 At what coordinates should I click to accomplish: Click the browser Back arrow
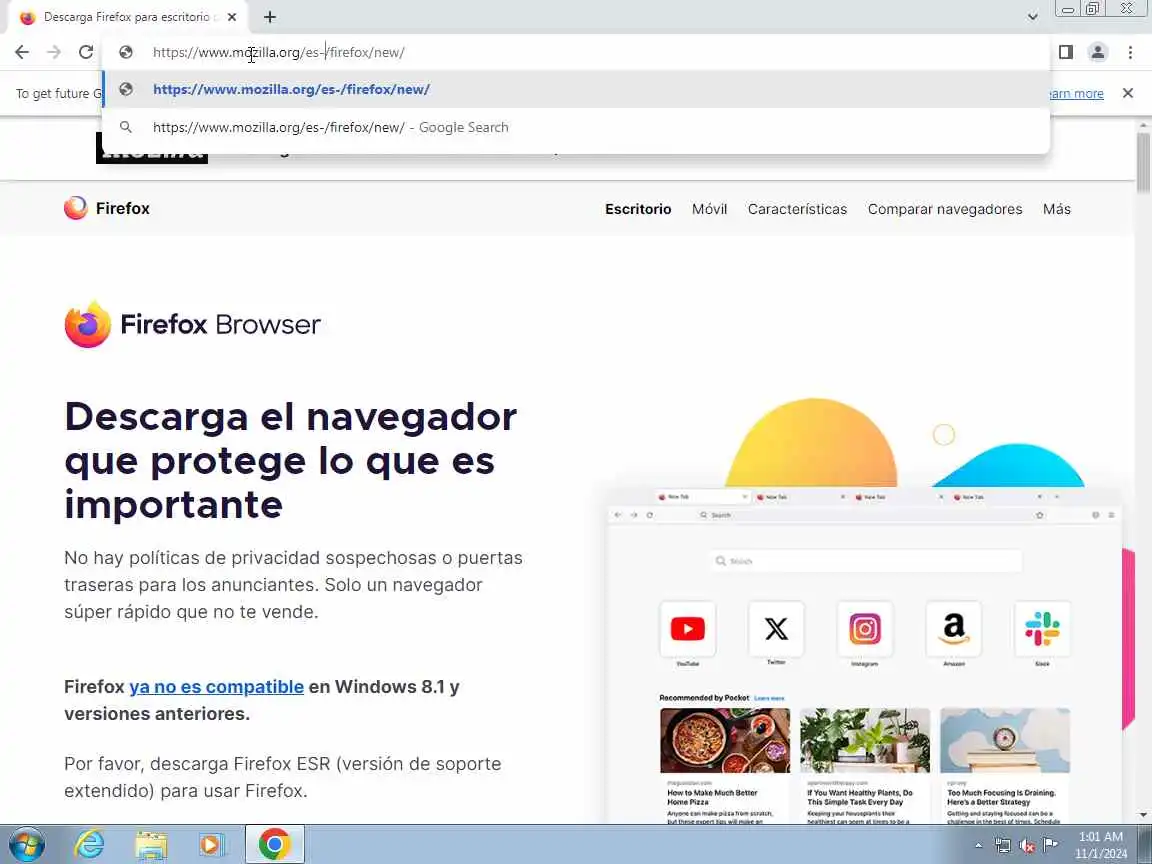22,52
